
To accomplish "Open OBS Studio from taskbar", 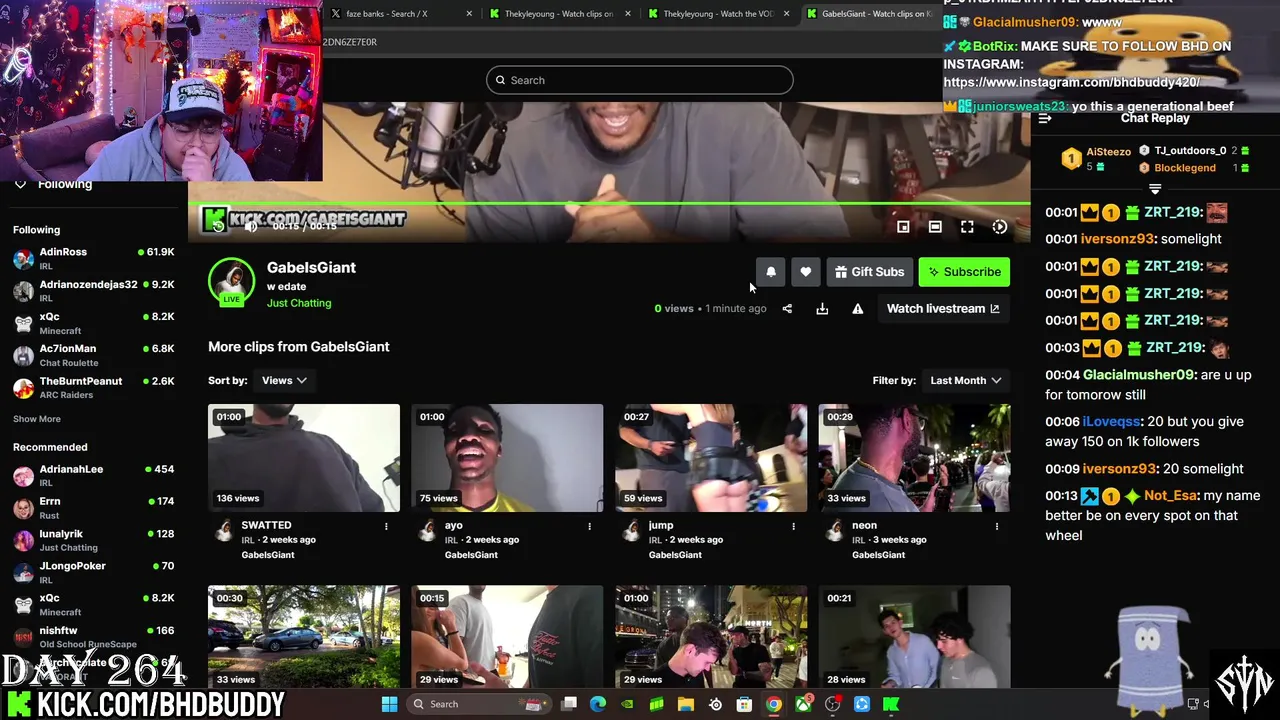I will 832,704.
